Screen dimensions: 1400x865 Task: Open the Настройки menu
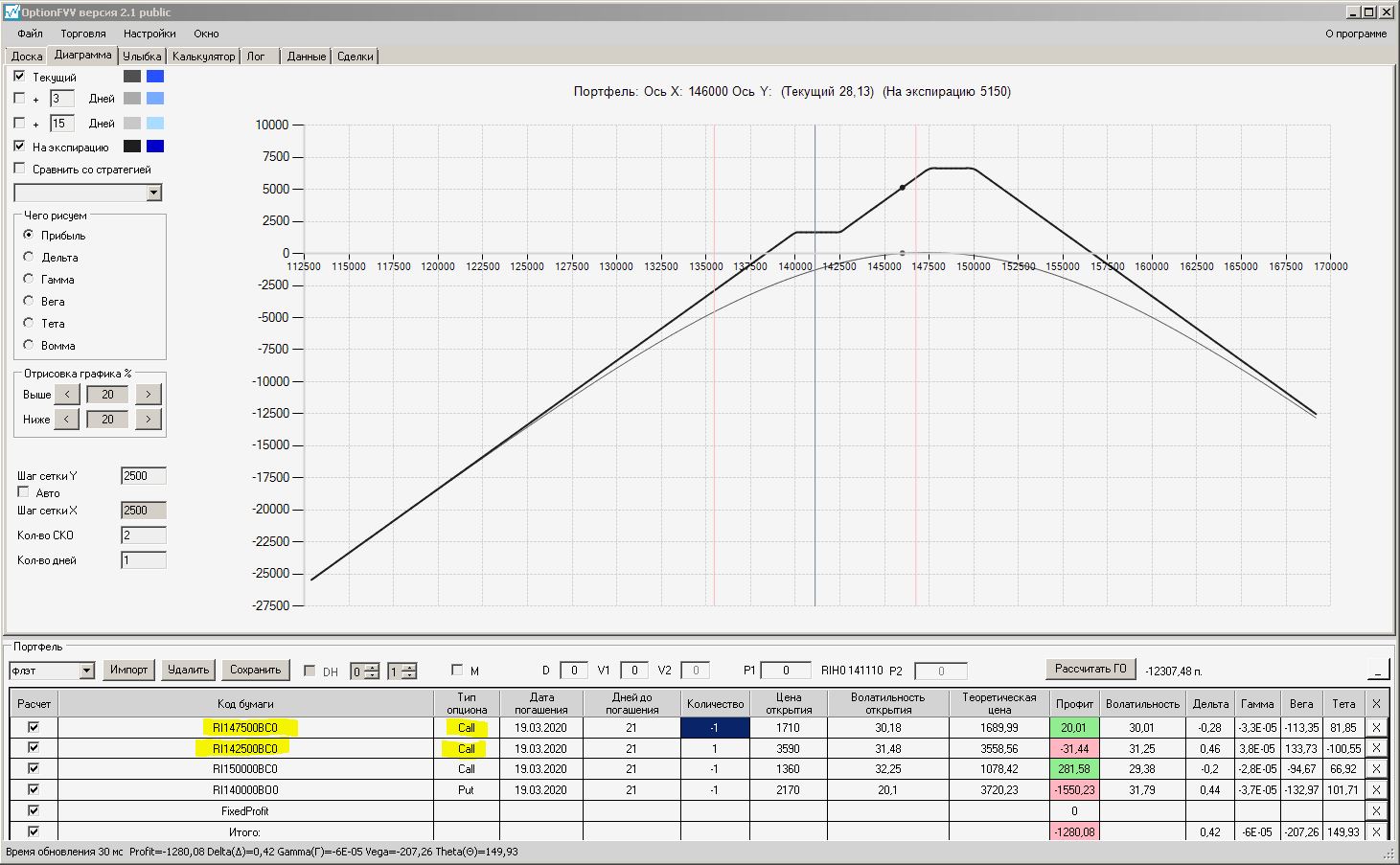pyautogui.click(x=149, y=34)
